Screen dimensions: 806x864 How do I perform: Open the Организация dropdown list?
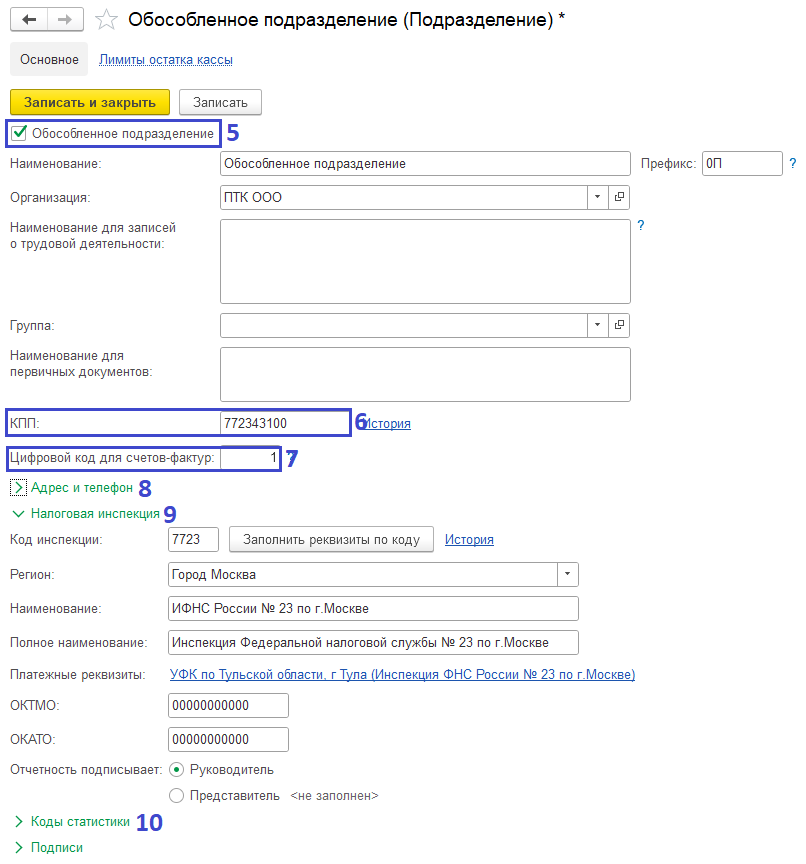click(597, 197)
